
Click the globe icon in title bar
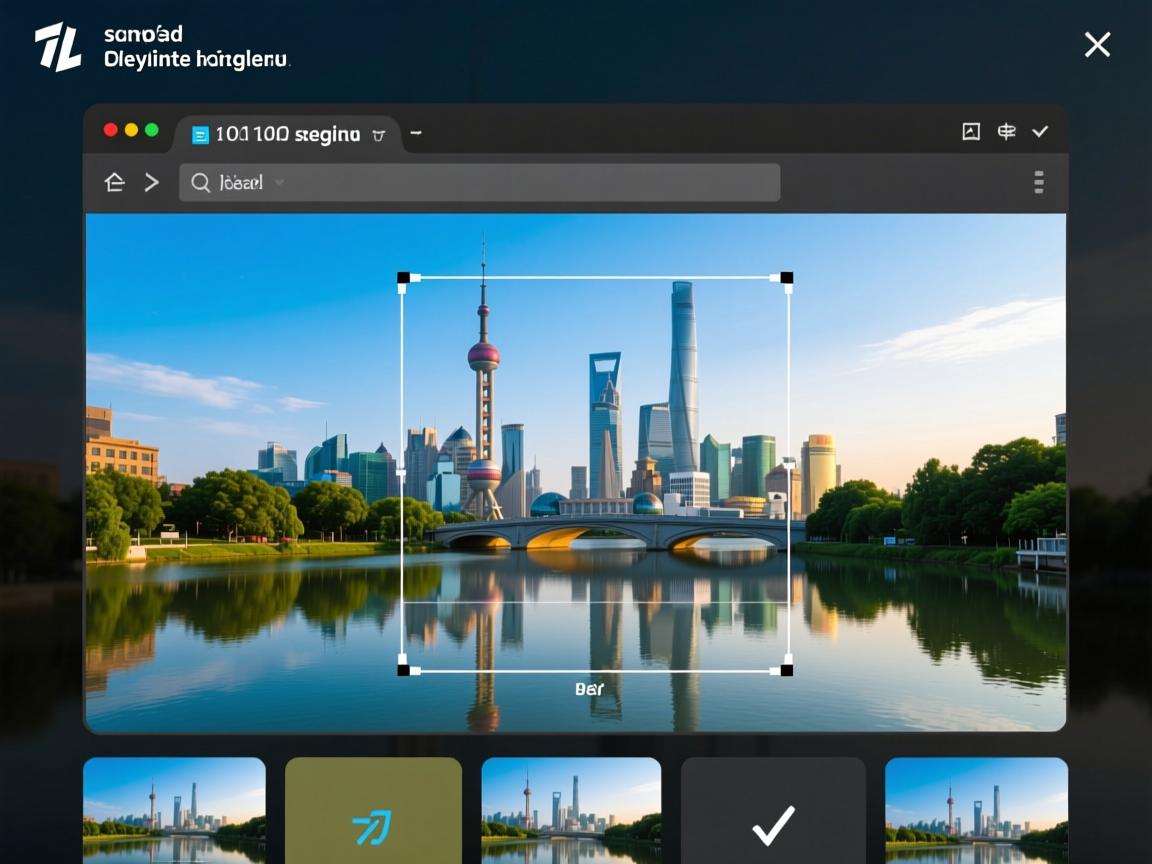tap(1006, 131)
